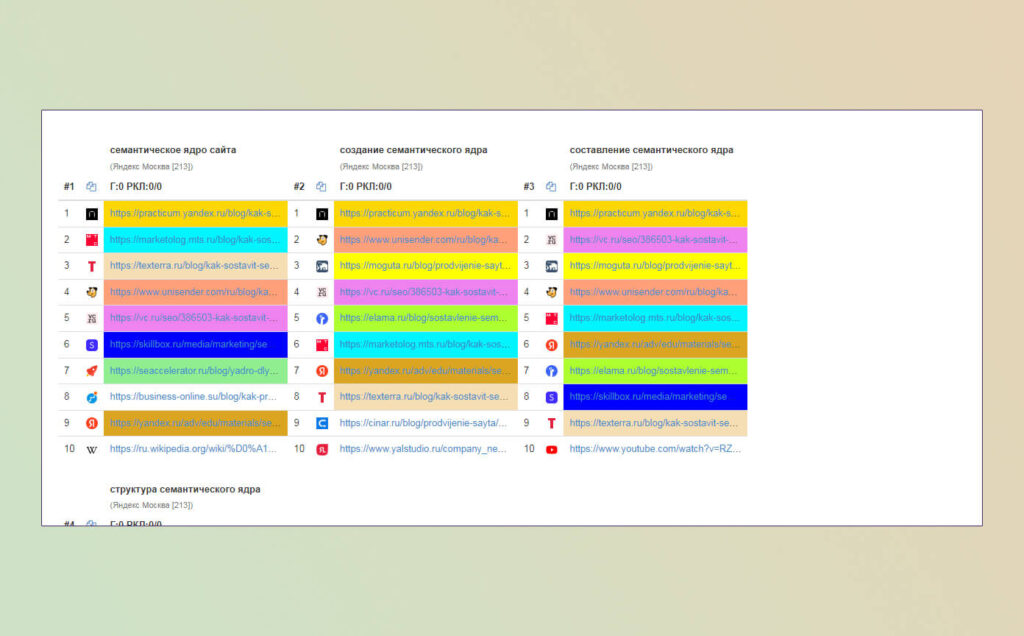Image resolution: width=1024 pixels, height=636 pixels.
Task: Open the ru.wikipedia.org link in first column
Action: pos(193,449)
